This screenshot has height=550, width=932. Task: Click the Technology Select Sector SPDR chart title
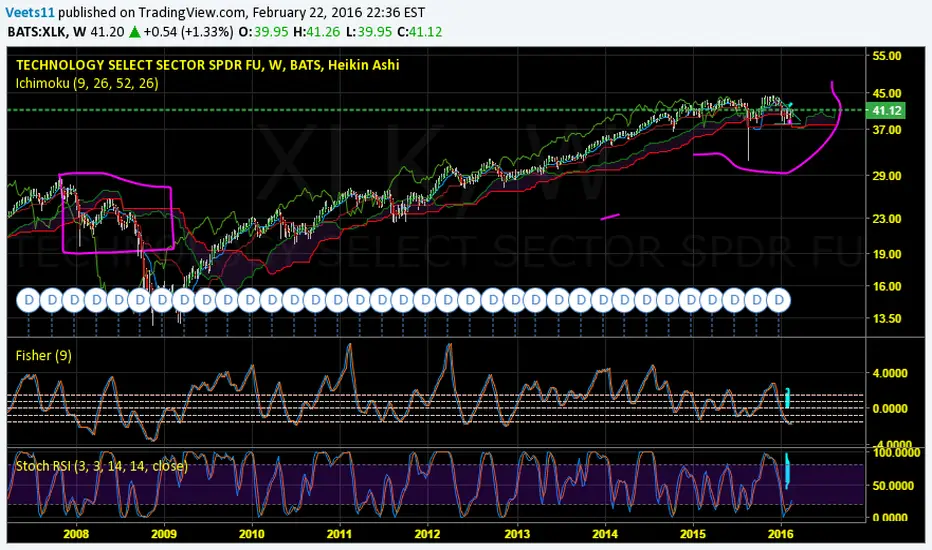click(207, 65)
